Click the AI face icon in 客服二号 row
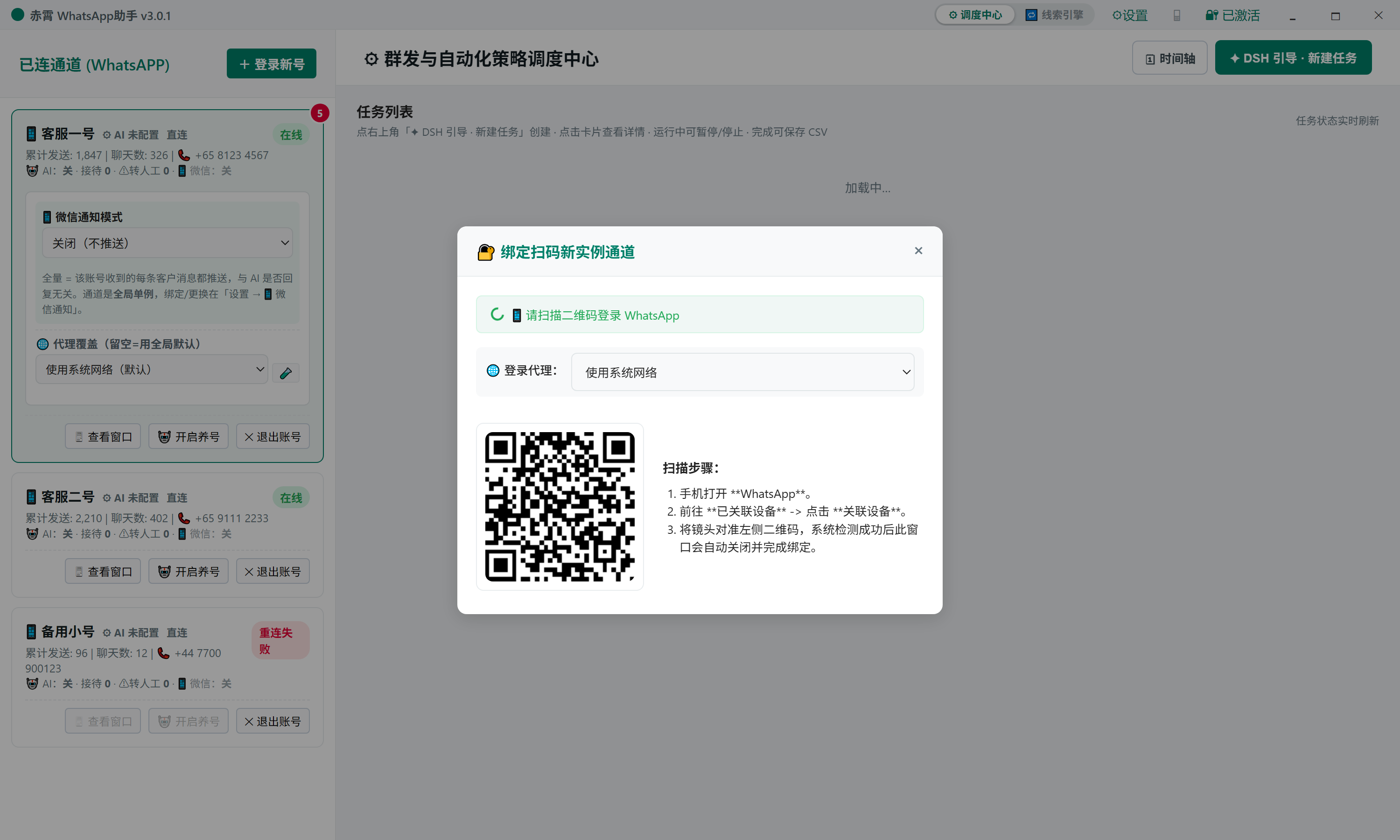The height and width of the screenshot is (840, 1400). 32,533
